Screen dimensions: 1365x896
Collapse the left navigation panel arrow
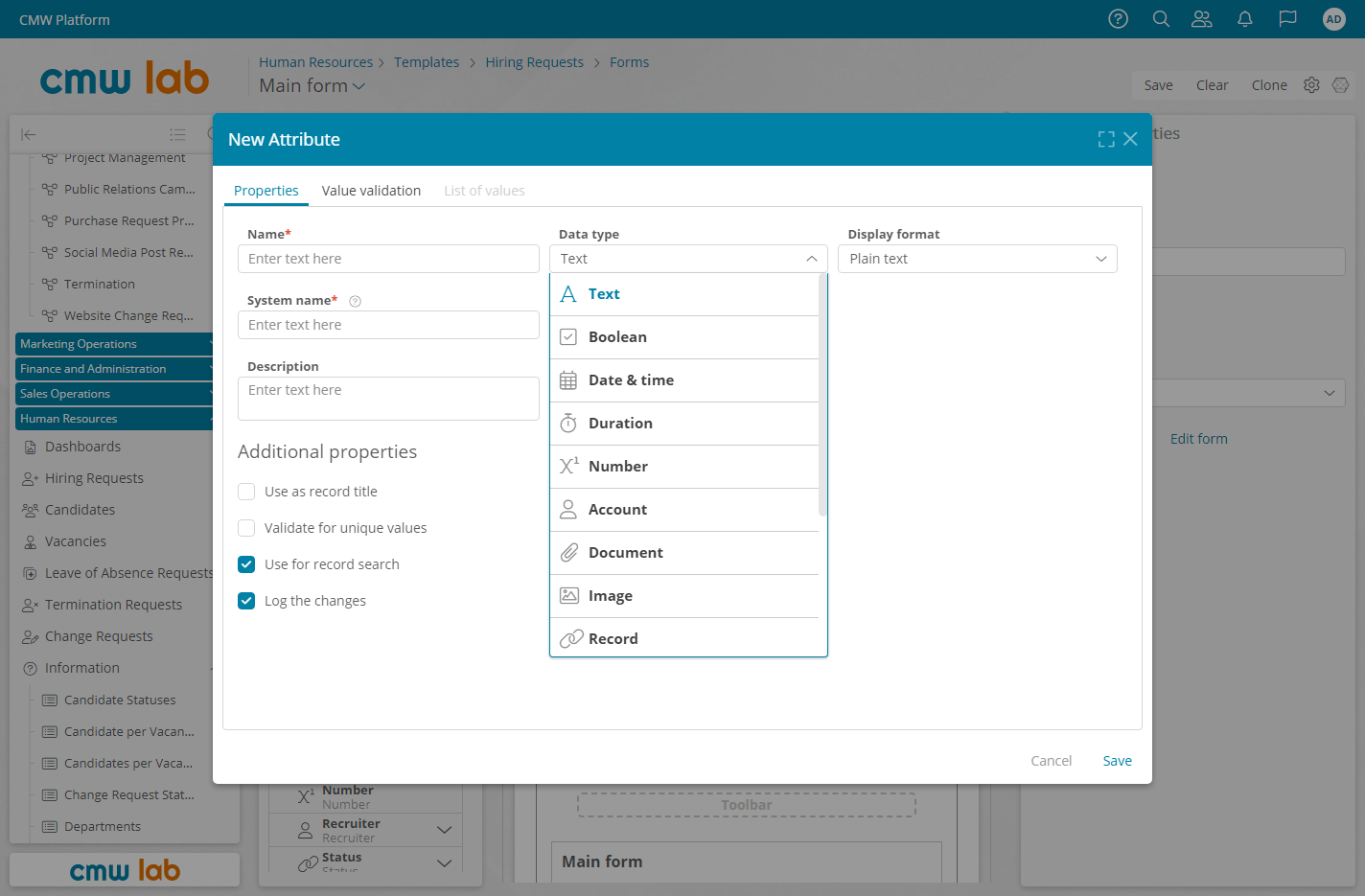[x=29, y=135]
